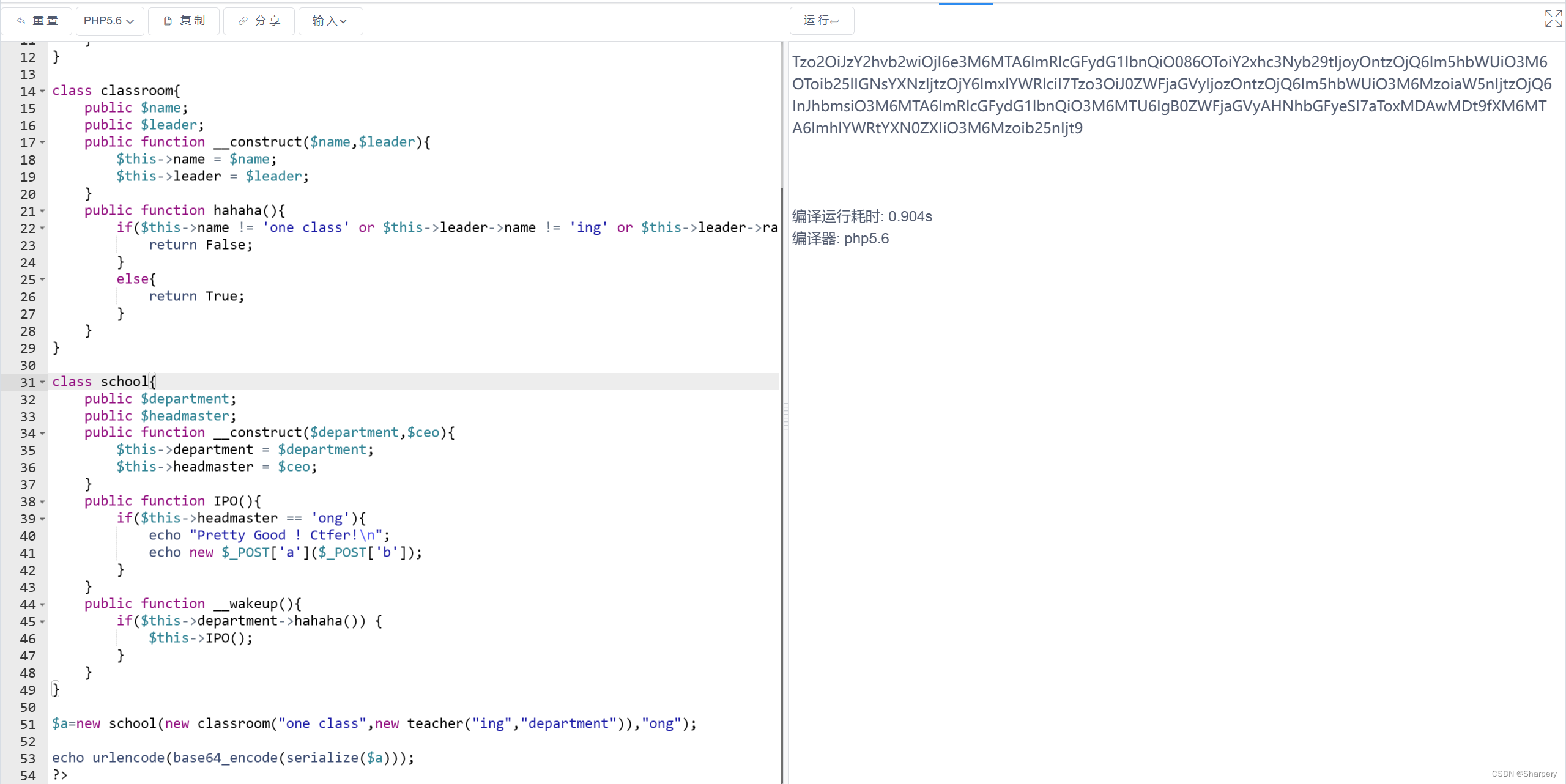Collapse the fold arrow at line 14
Image resolution: width=1566 pixels, height=784 pixels.
coord(42,91)
